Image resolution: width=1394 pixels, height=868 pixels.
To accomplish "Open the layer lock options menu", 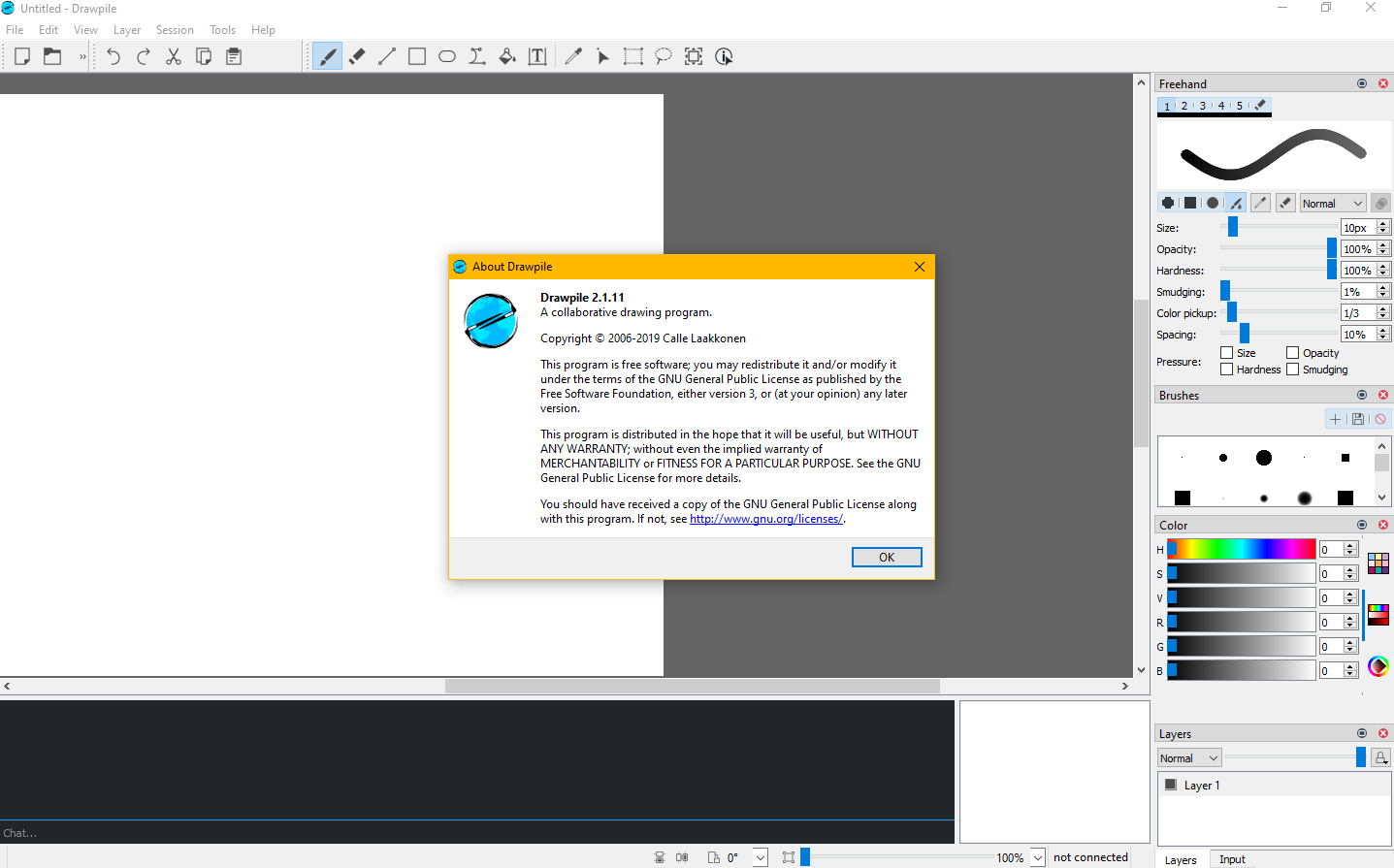I will pos(1381,757).
